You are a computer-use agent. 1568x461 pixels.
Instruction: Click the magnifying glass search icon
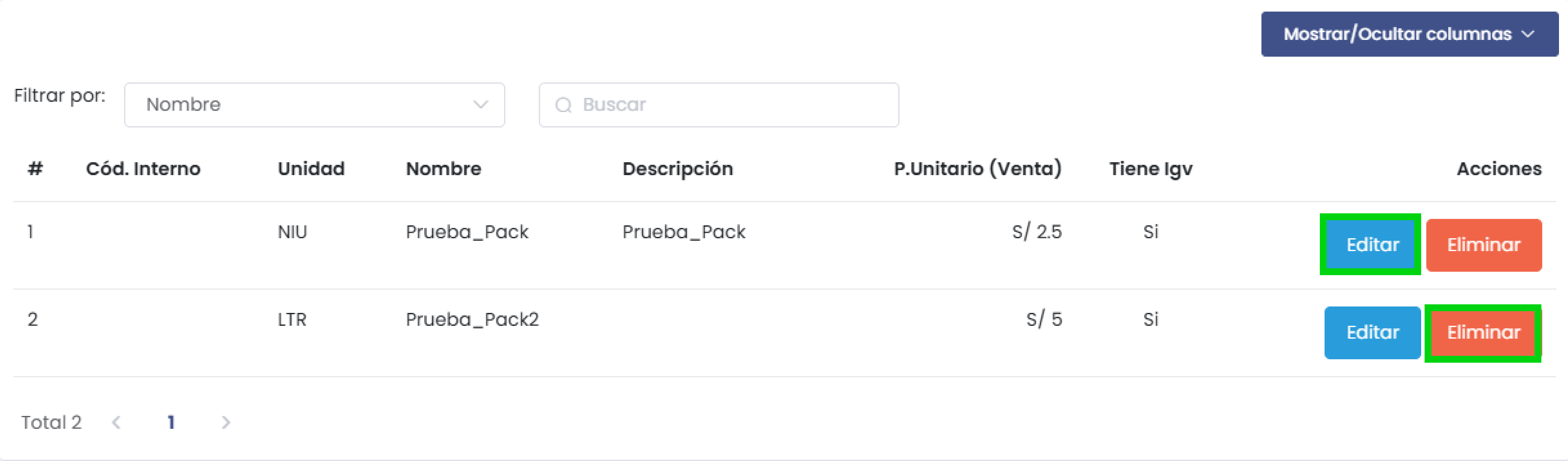click(x=563, y=105)
